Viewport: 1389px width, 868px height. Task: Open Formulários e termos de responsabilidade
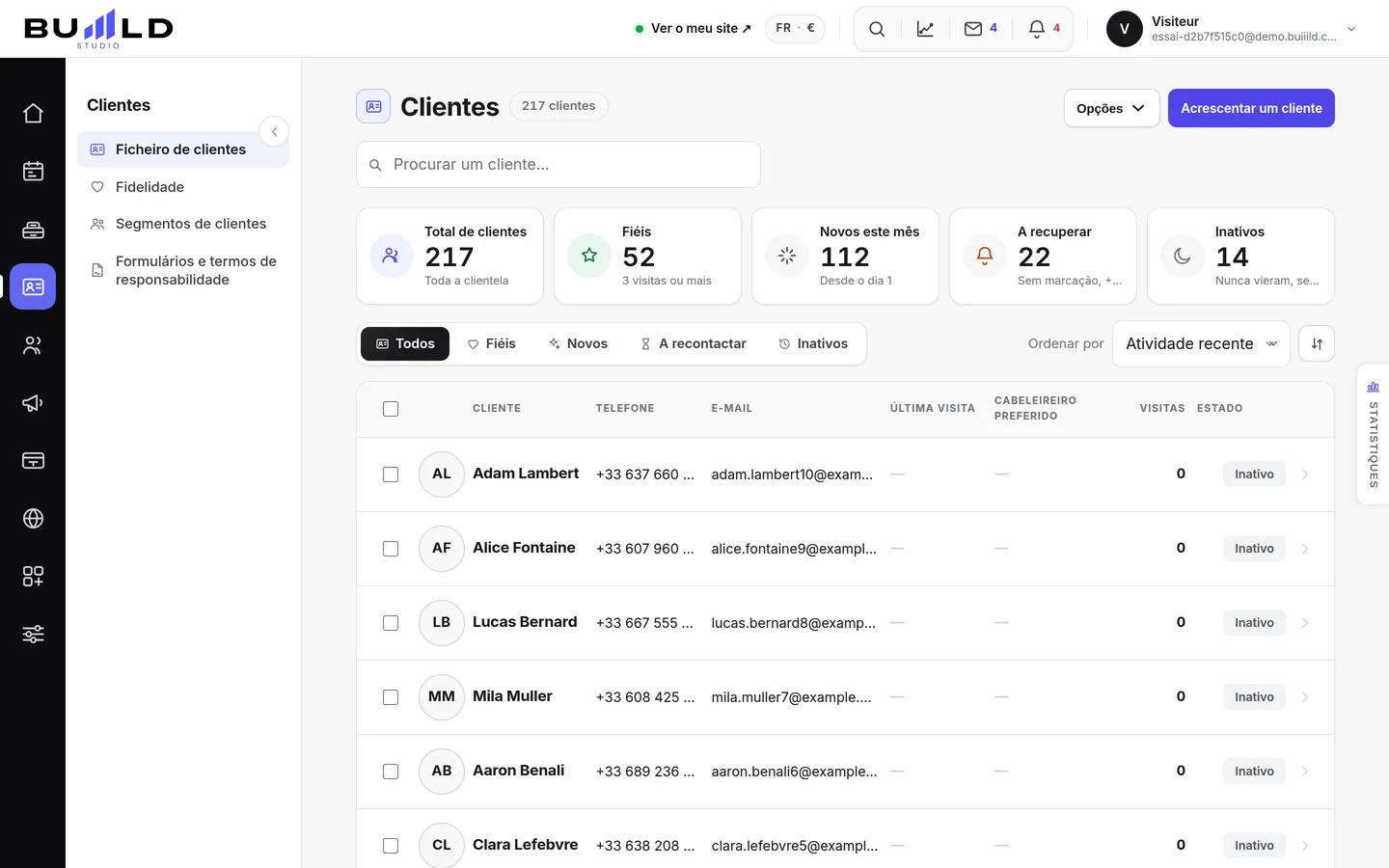point(183,270)
